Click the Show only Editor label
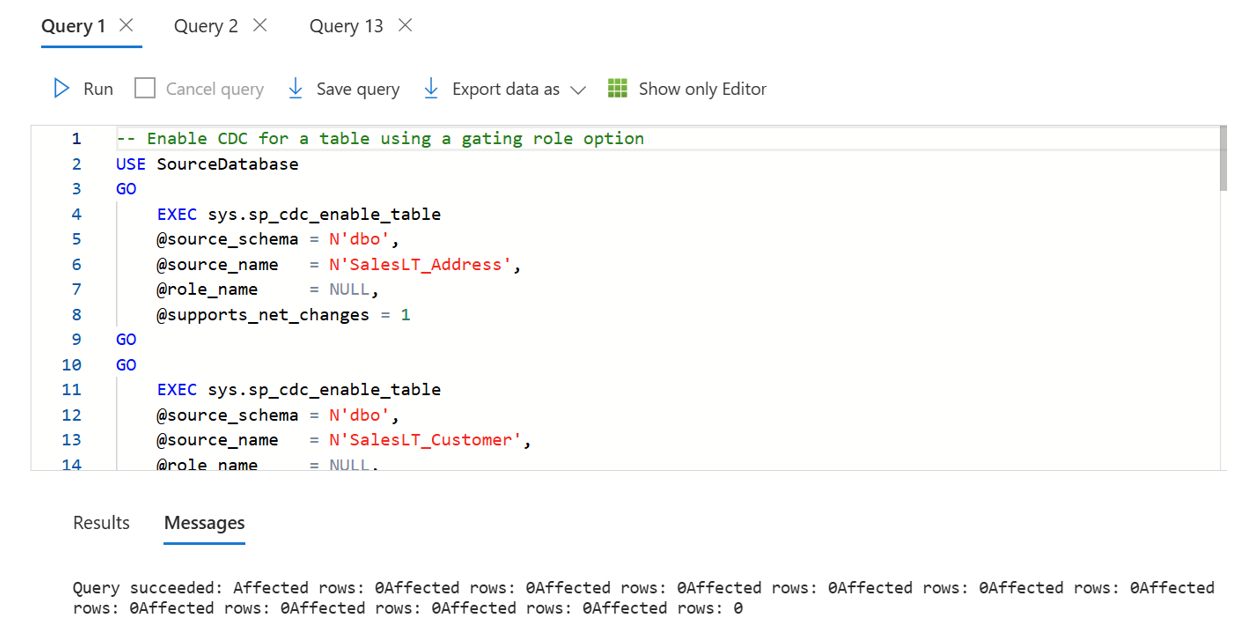This screenshot has height=638, width=1240. 702,89
